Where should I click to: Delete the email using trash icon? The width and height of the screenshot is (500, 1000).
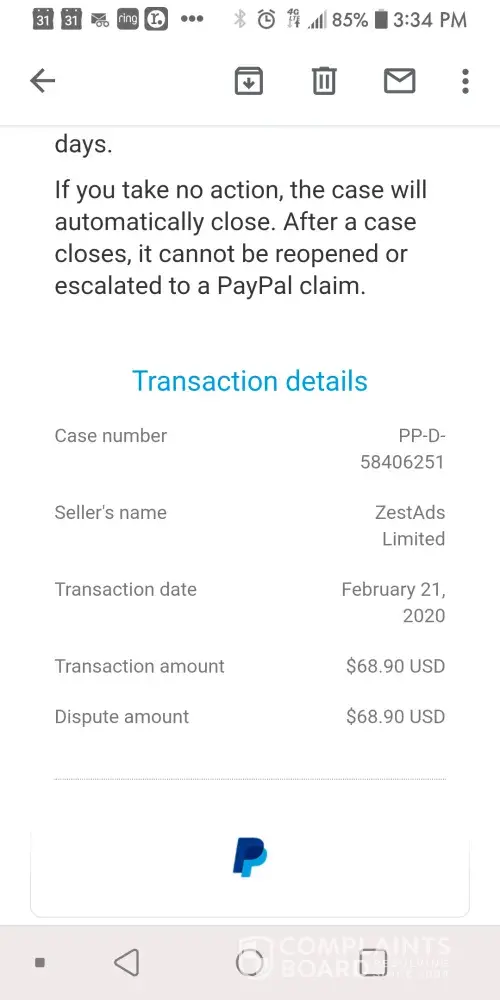pyautogui.click(x=324, y=81)
